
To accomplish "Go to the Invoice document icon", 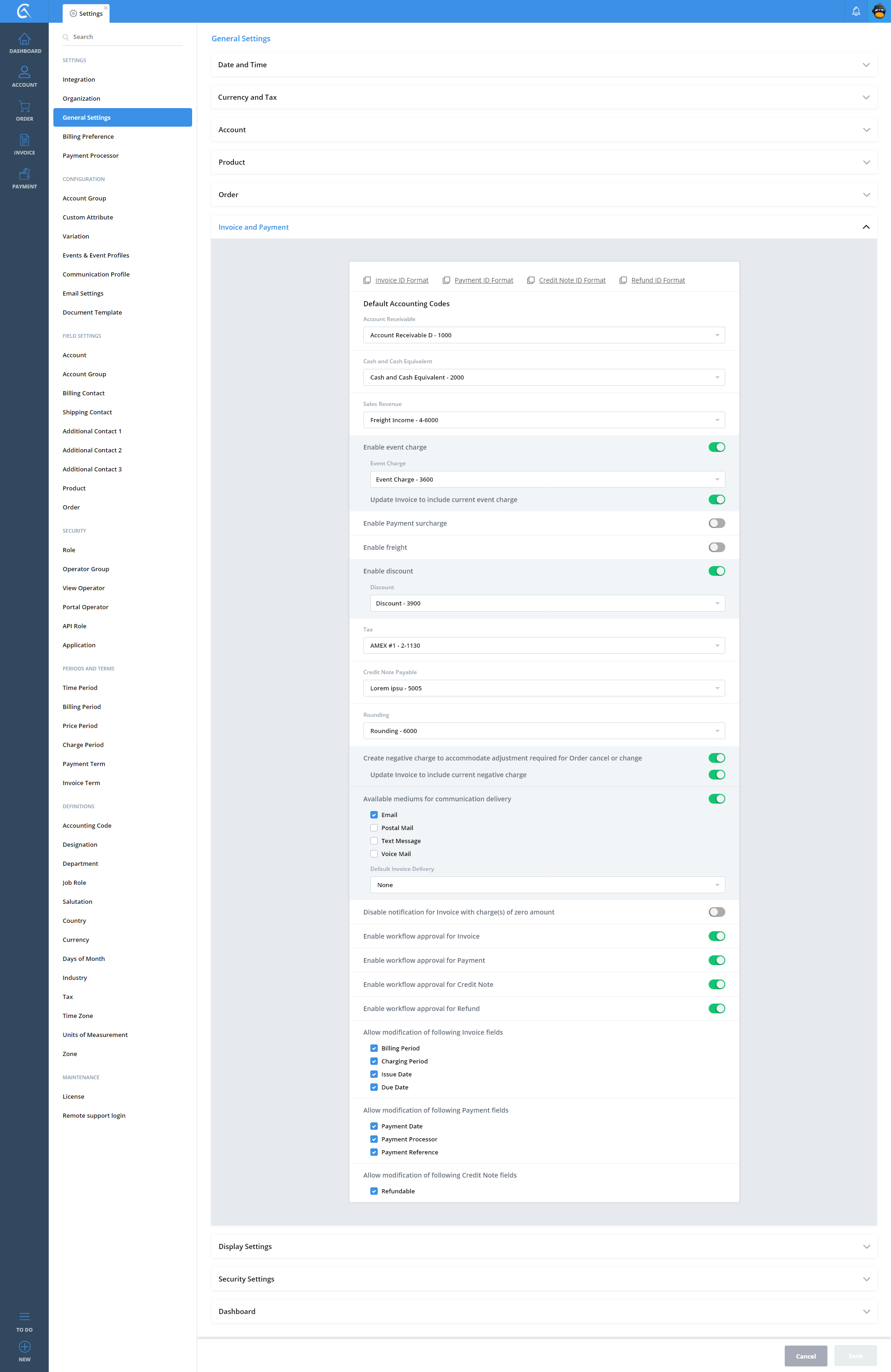I will pyautogui.click(x=24, y=141).
